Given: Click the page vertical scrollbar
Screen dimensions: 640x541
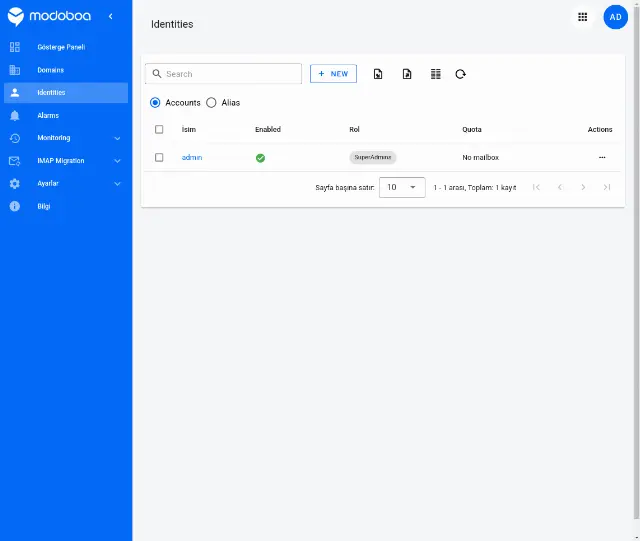Looking at the screenshot, I should coord(636,261).
